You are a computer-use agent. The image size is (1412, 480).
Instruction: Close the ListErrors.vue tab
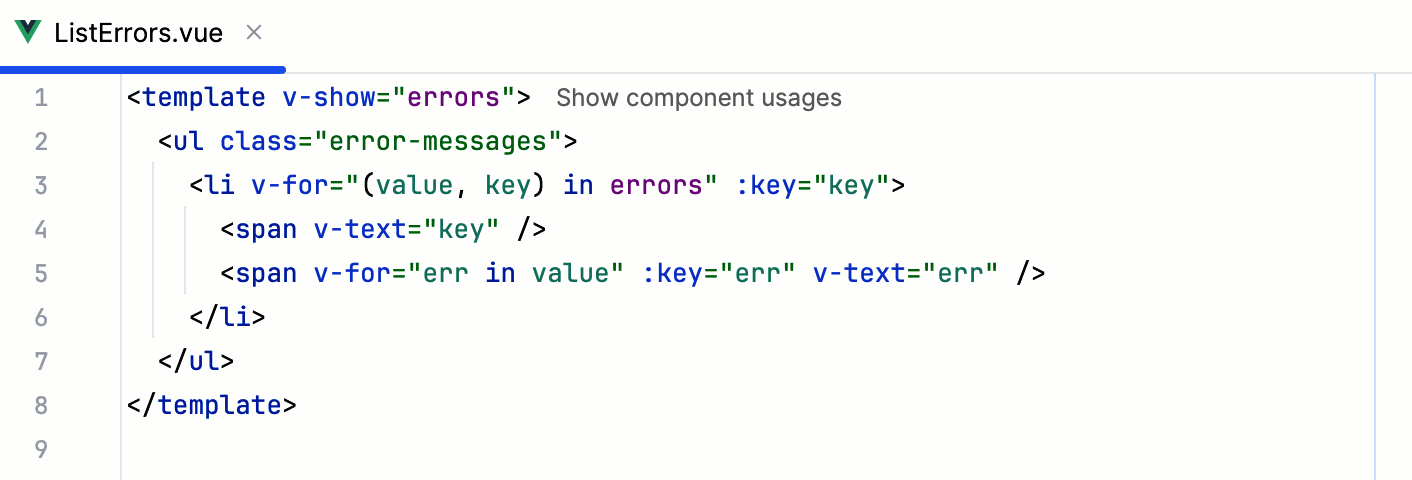[254, 32]
